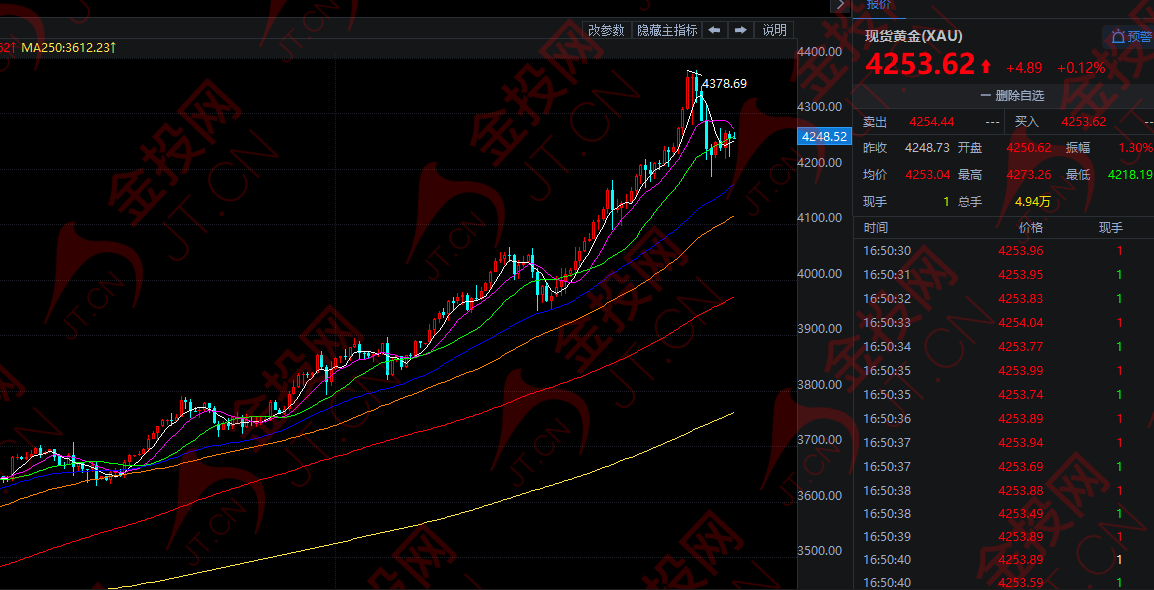The image size is (1154, 590).
Task: Collapse the quote panel with the chevron
Action: pyautogui.click(x=839, y=5)
